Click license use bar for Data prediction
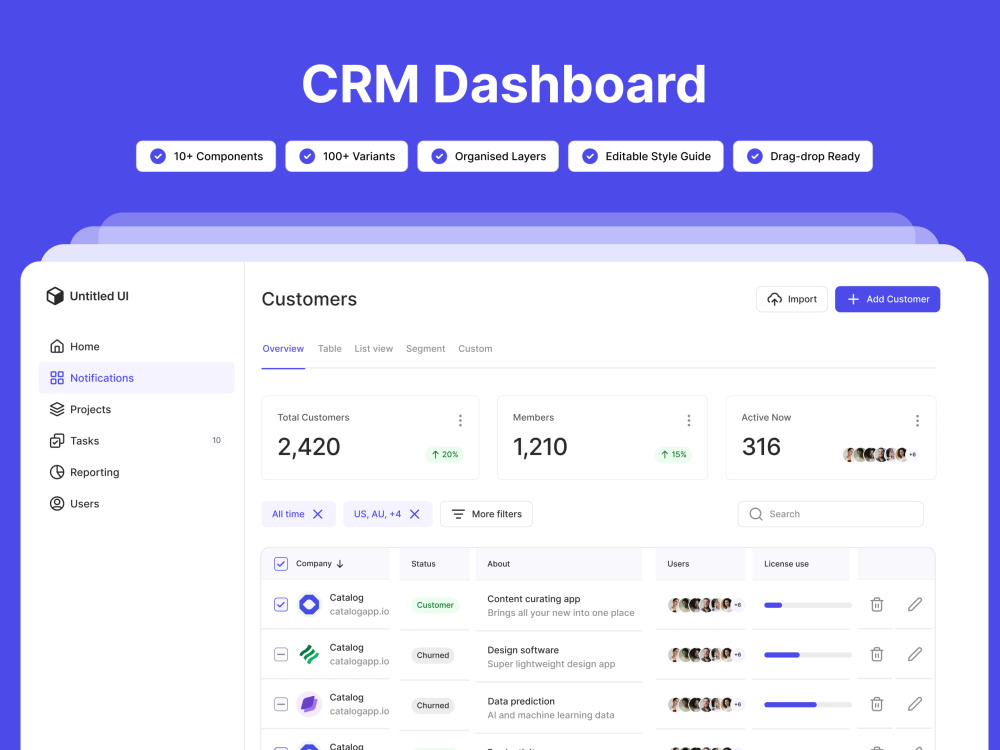 click(807, 704)
